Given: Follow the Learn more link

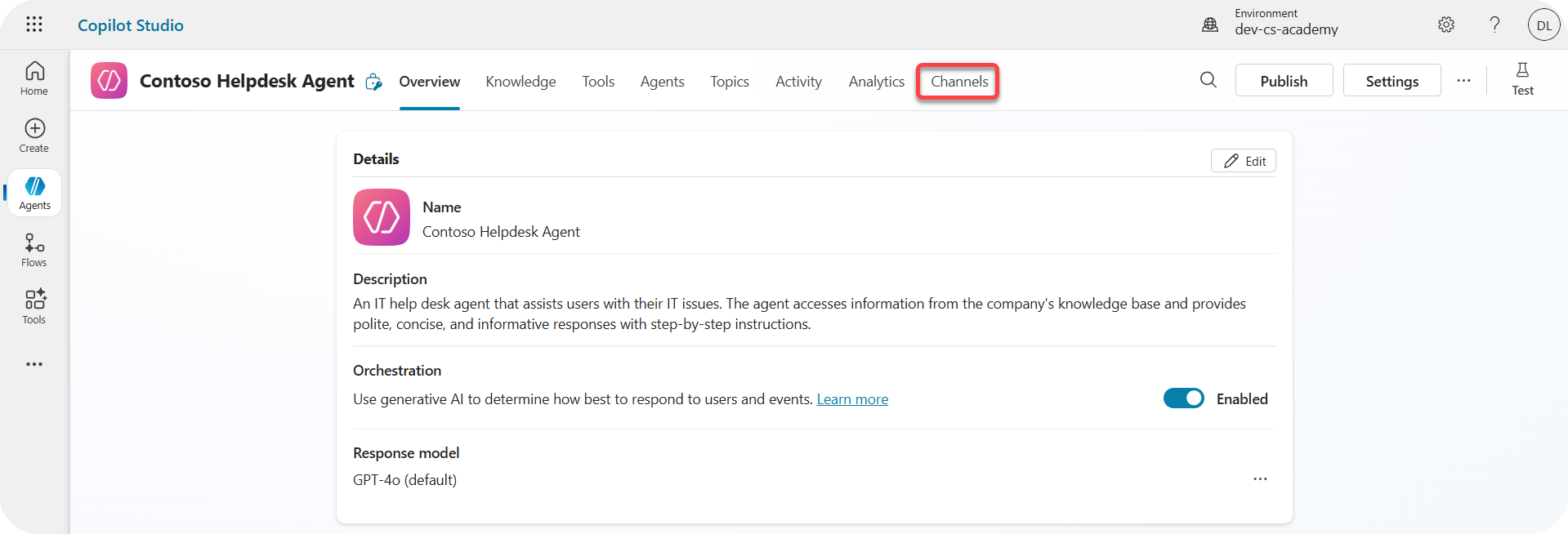Looking at the screenshot, I should 852,399.
